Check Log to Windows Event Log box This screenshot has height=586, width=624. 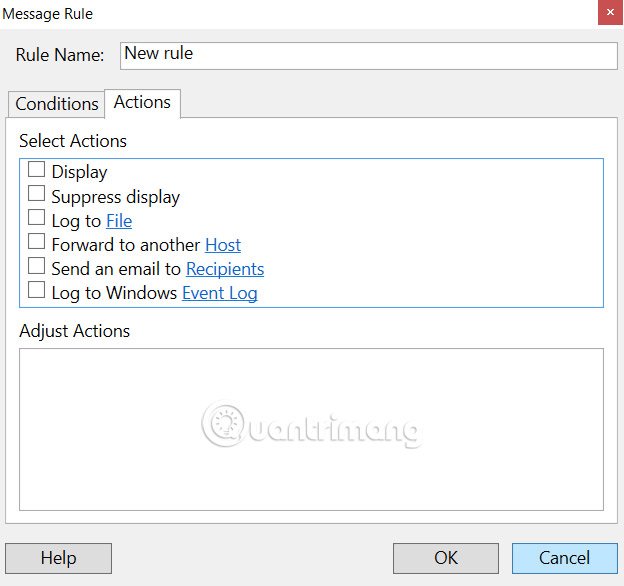[x=36, y=290]
